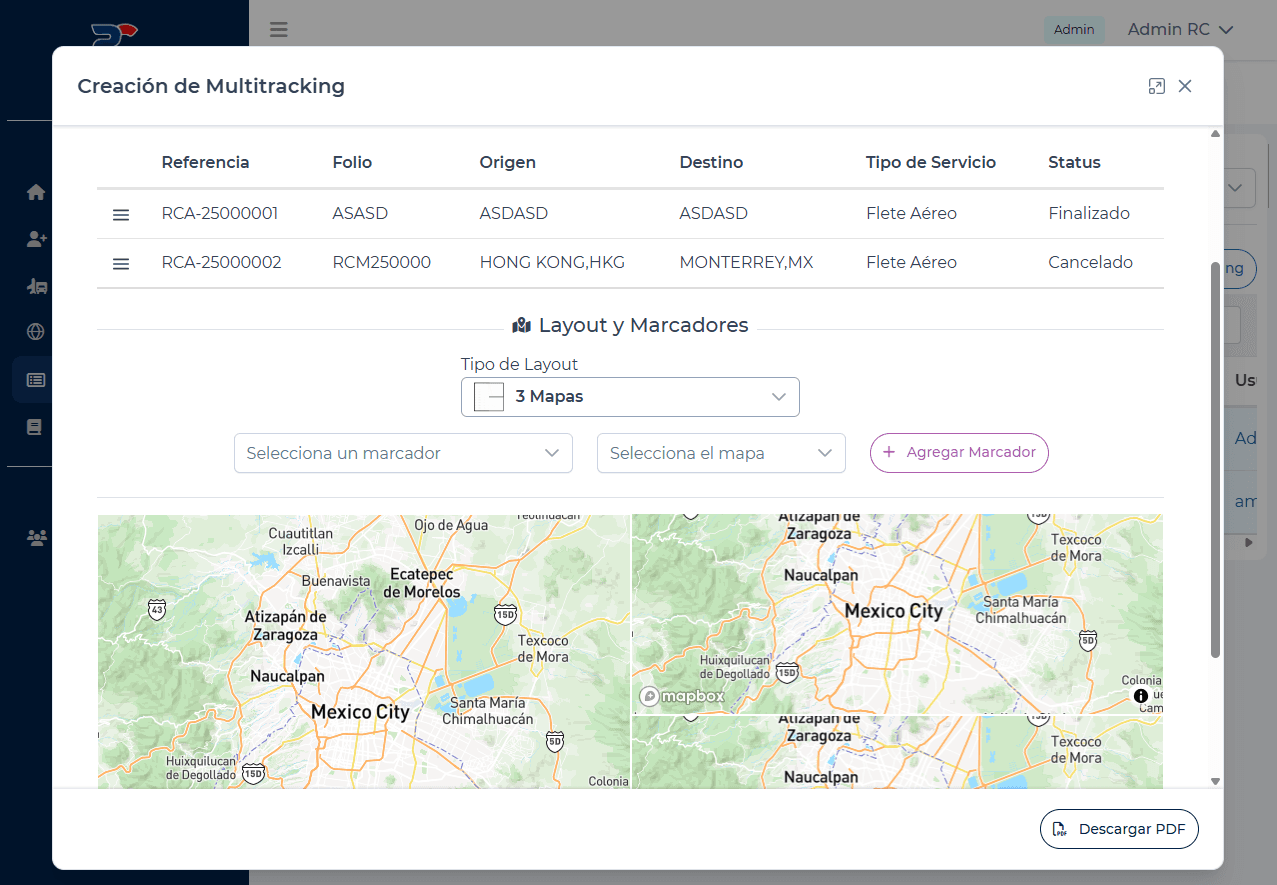Click the drag handle for RCA-25000001 row
Screen dimensions: 1277x885
[x=121, y=215]
